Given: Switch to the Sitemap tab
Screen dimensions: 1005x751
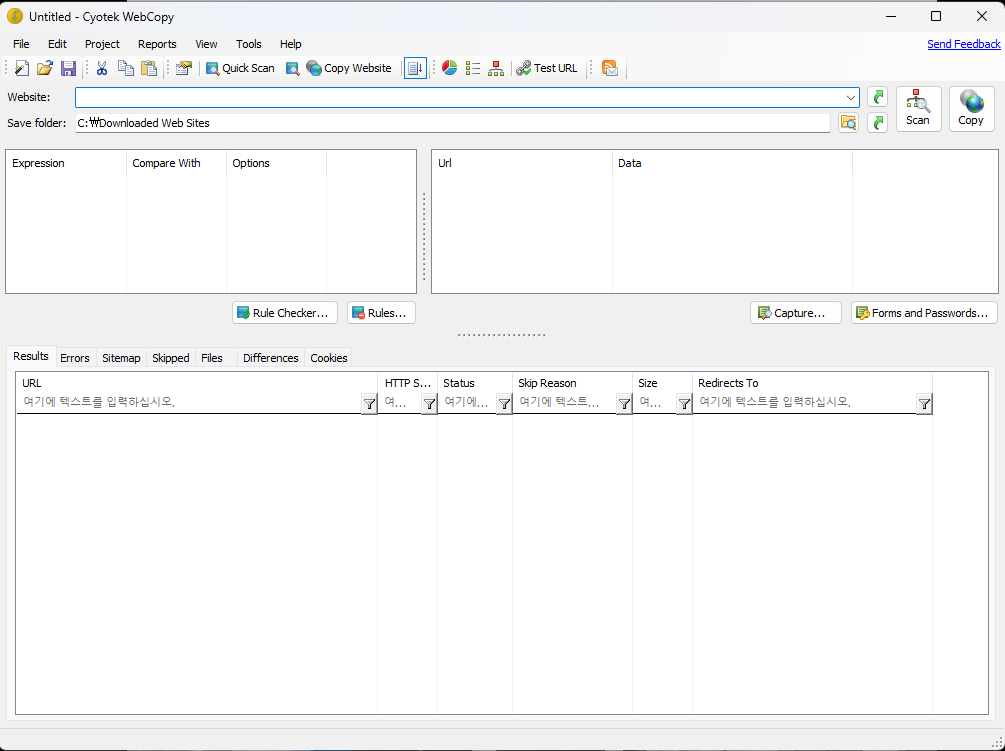Looking at the screenshot, I should (x=121, y=358).
